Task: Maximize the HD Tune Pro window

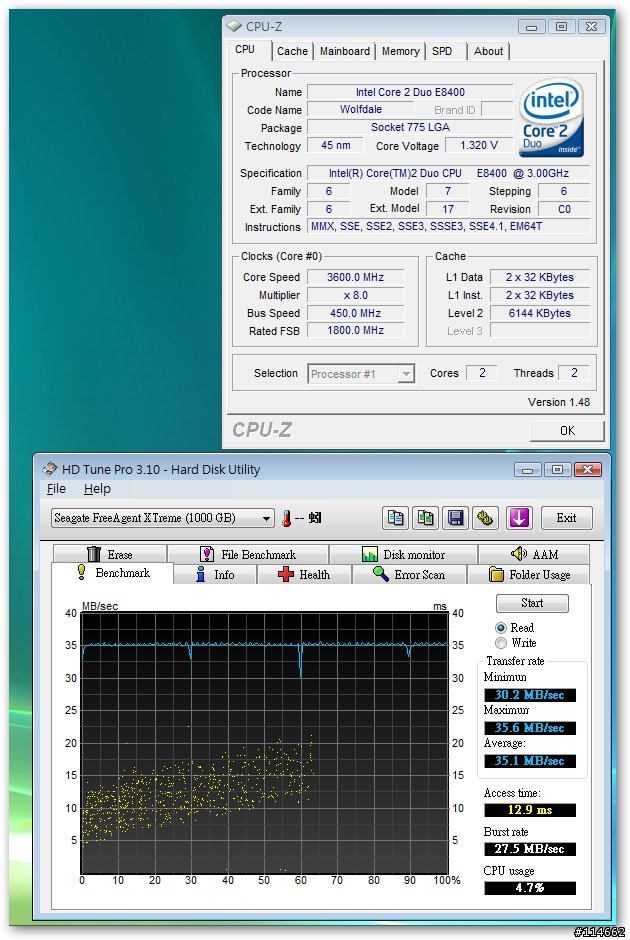Action: point(557,469)
